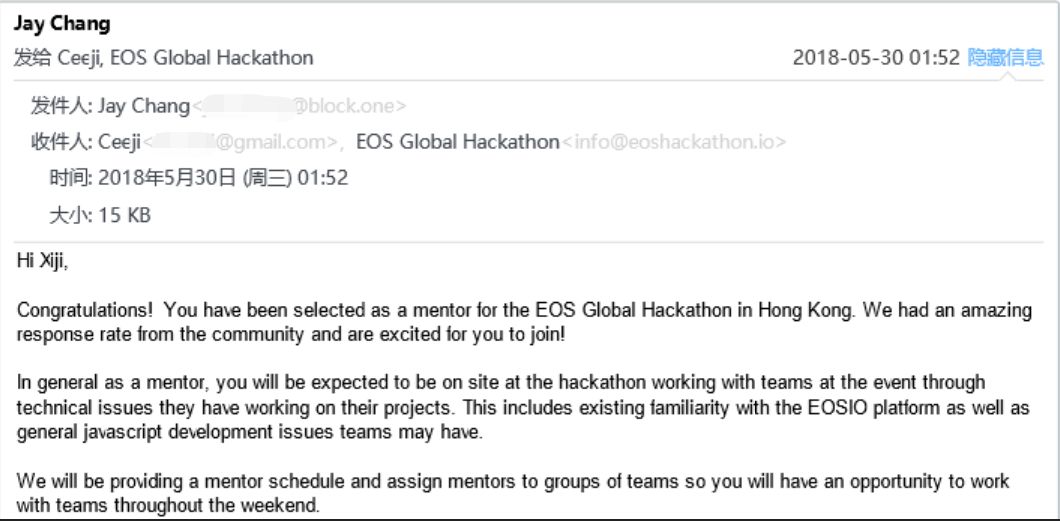Click the Hi Xiji greeting line

(43, 262)
